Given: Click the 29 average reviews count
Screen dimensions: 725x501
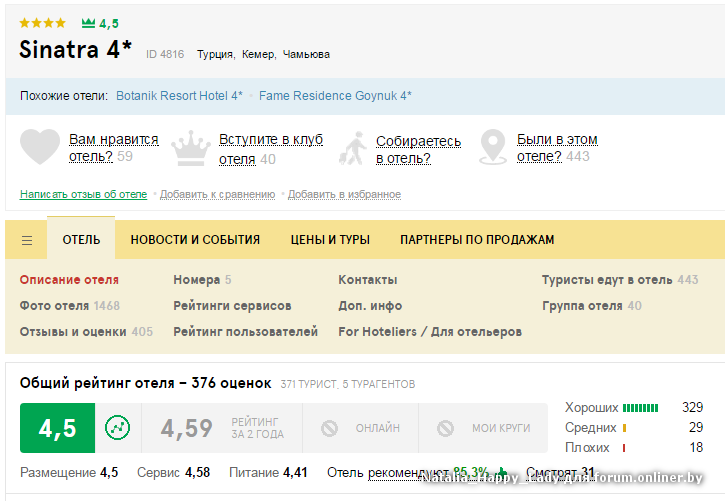Looking at the screenshot, I should click(x=696, y=428).
